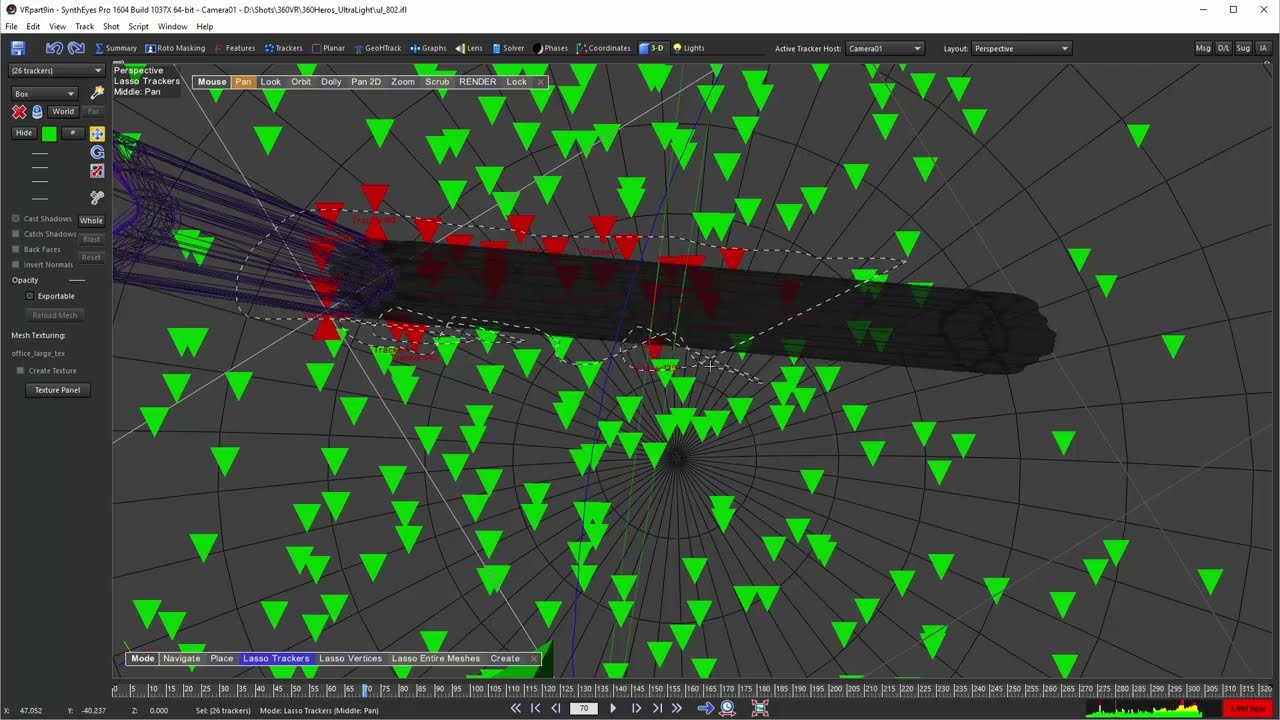Open the Phases room
Screen dimensions: 1280x720
coord(551,48)
